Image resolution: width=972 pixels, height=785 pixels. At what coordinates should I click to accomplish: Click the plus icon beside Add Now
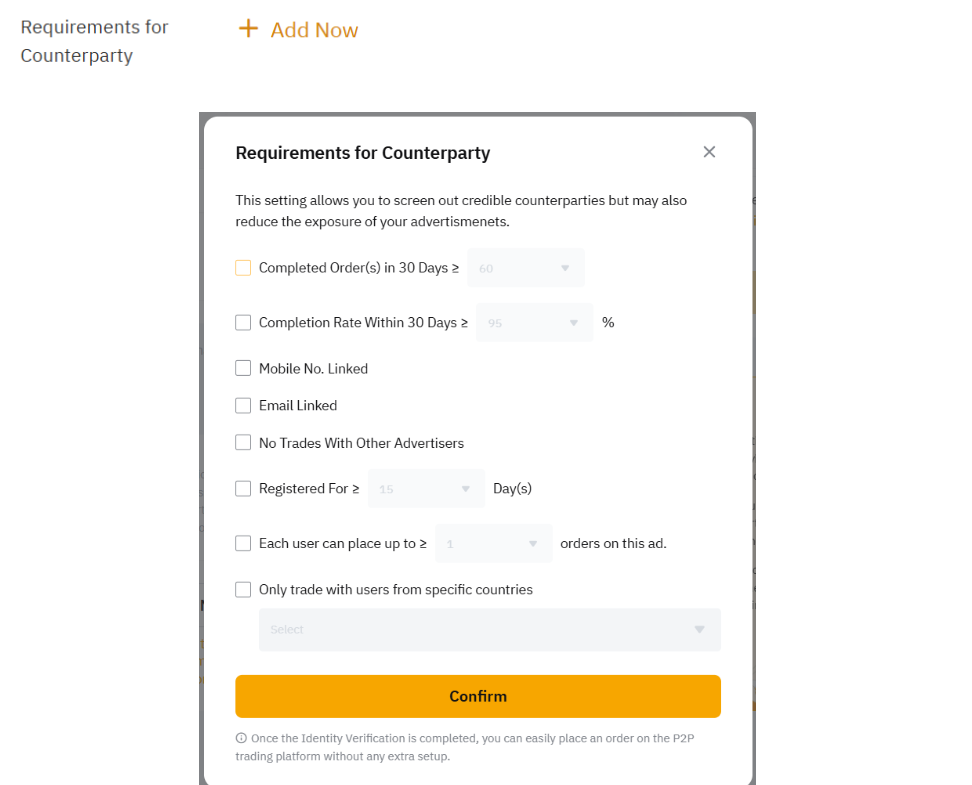248,29
